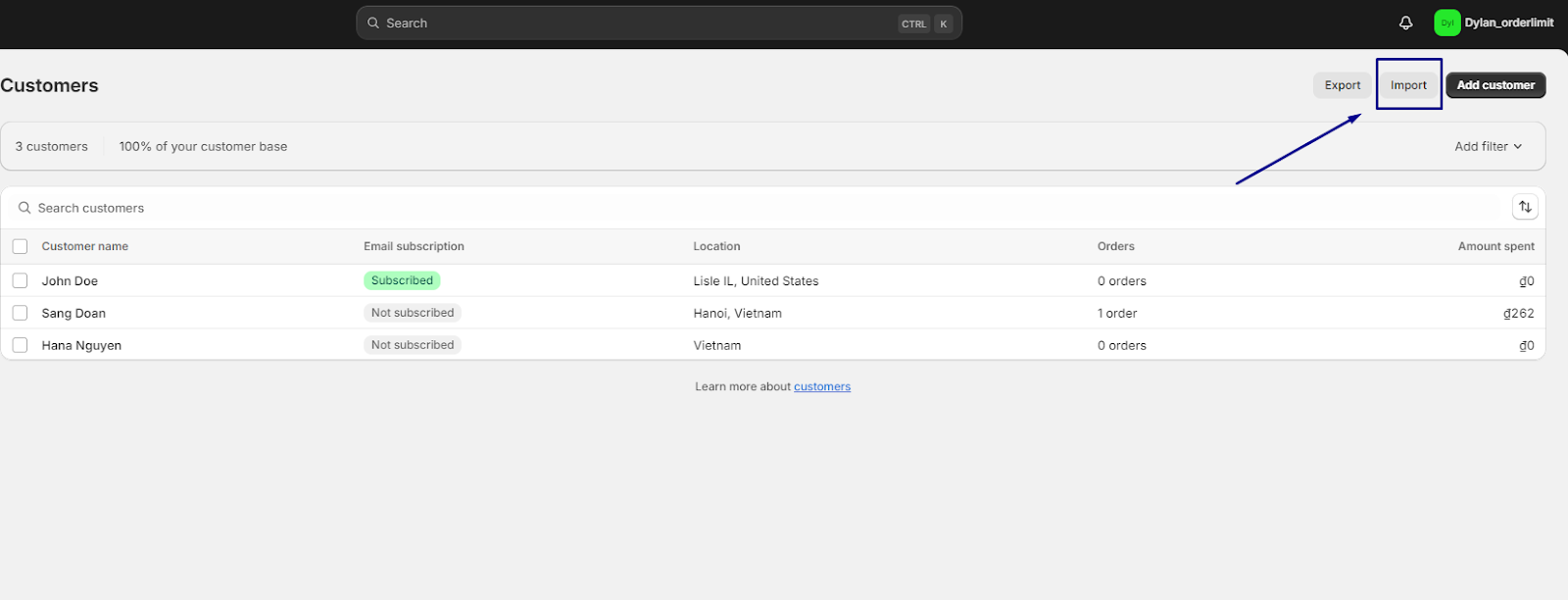
Task: Check the box for John Doe
Action: [20, 280]
